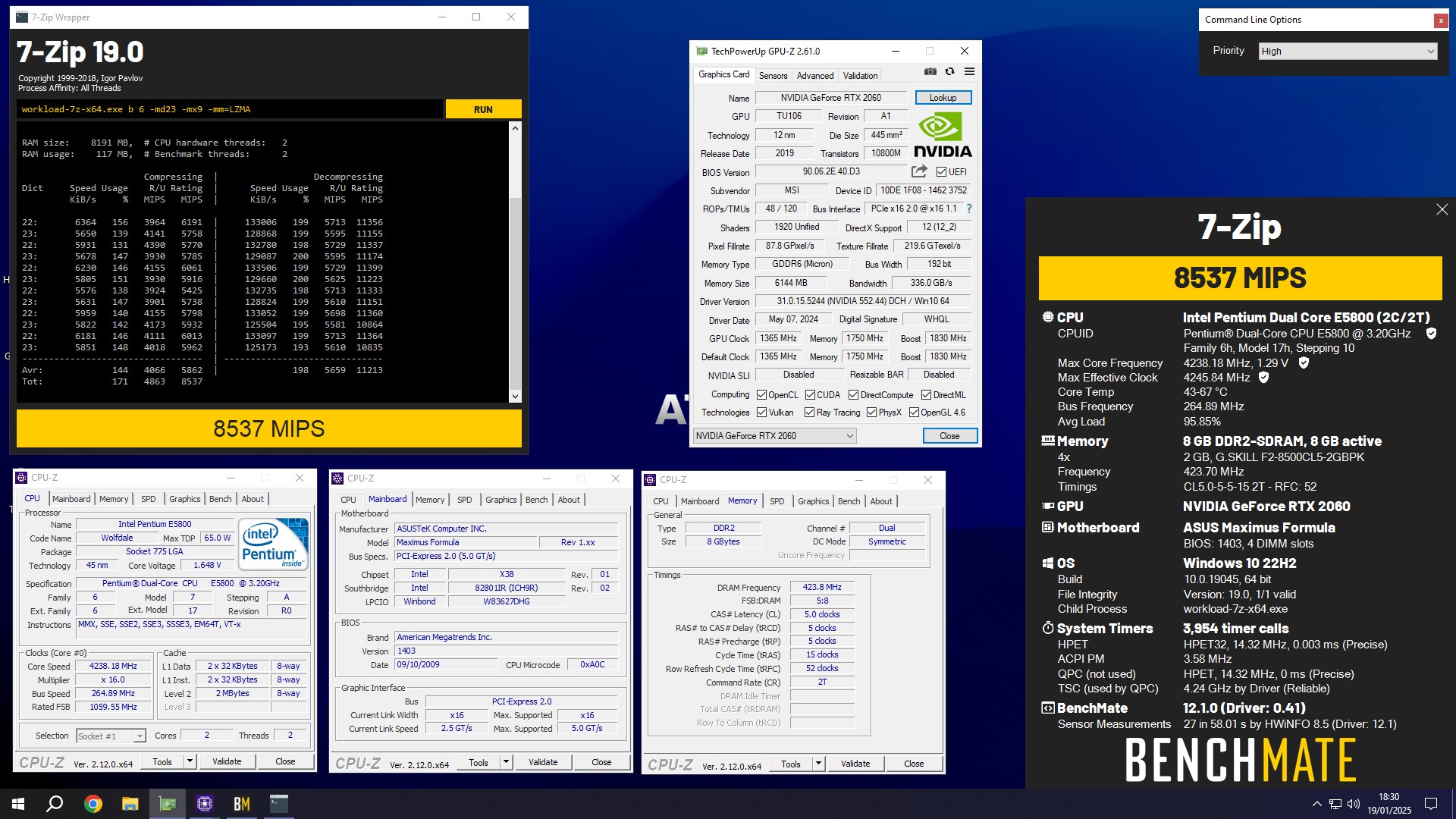1456x819 pixels.
Task: Click 7-Zip console scrollbar down arrow
Action: 515,396
